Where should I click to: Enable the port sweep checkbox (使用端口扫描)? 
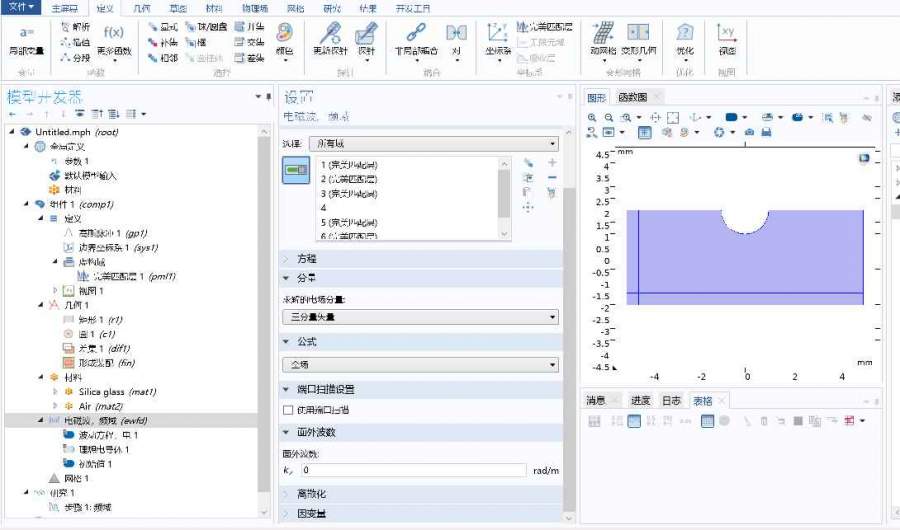click(288, 410)
